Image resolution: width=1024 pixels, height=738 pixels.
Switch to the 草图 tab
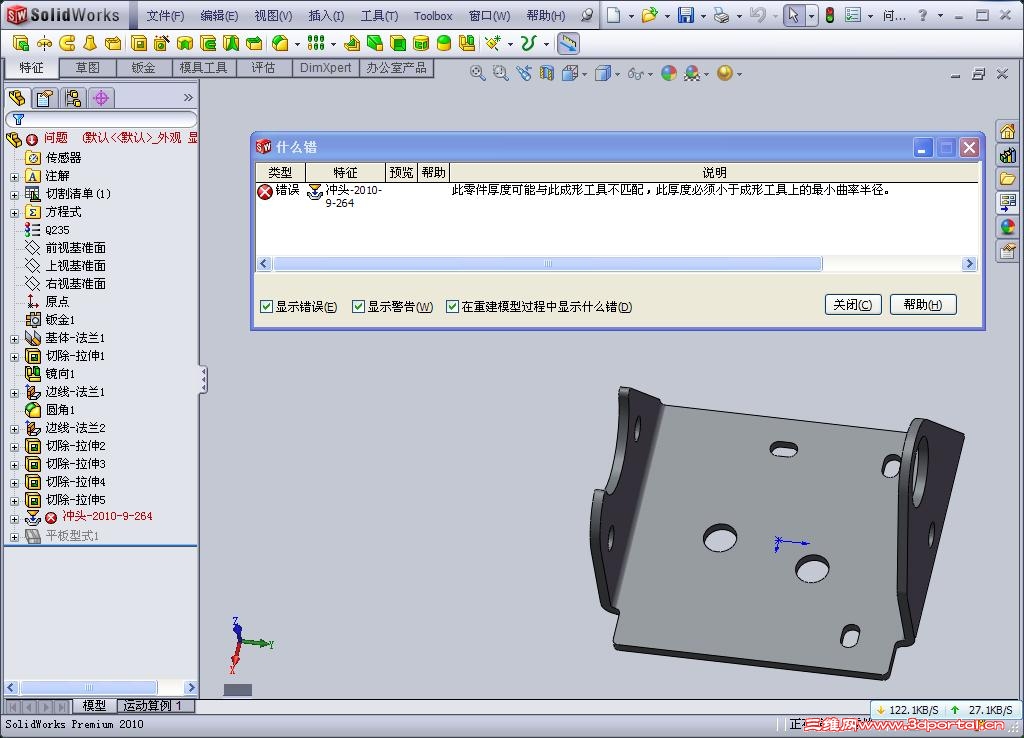point(88,68)
